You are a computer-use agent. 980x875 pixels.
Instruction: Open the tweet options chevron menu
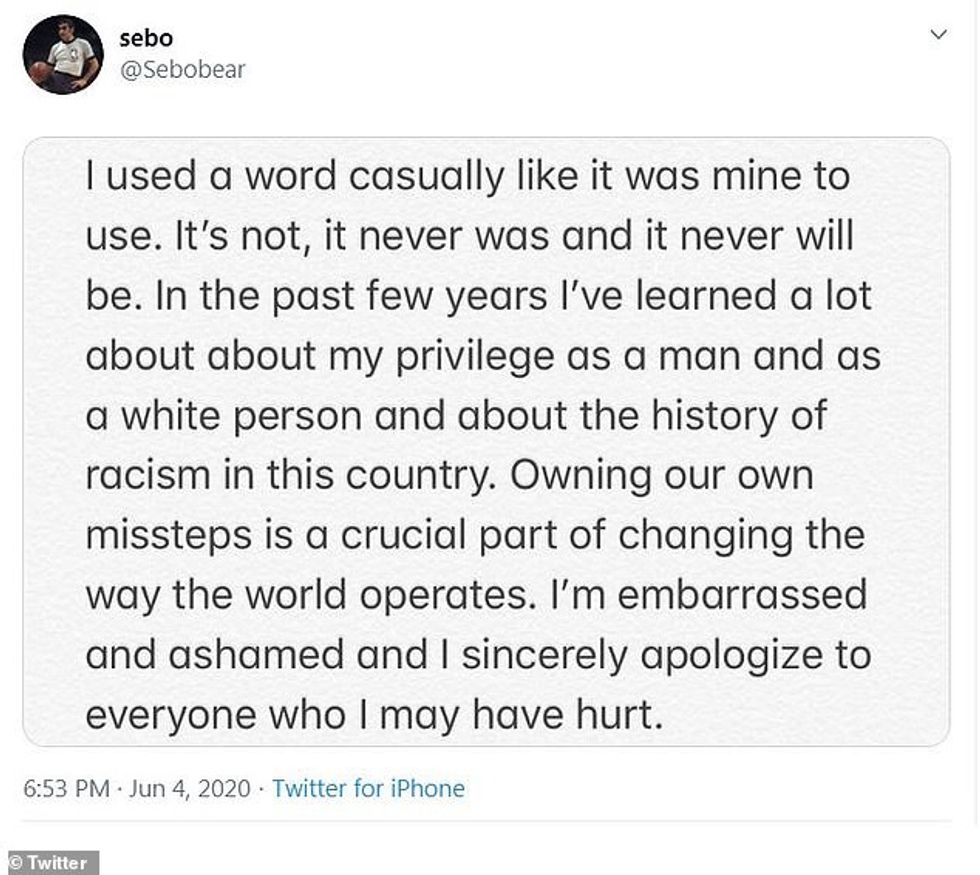938,35
